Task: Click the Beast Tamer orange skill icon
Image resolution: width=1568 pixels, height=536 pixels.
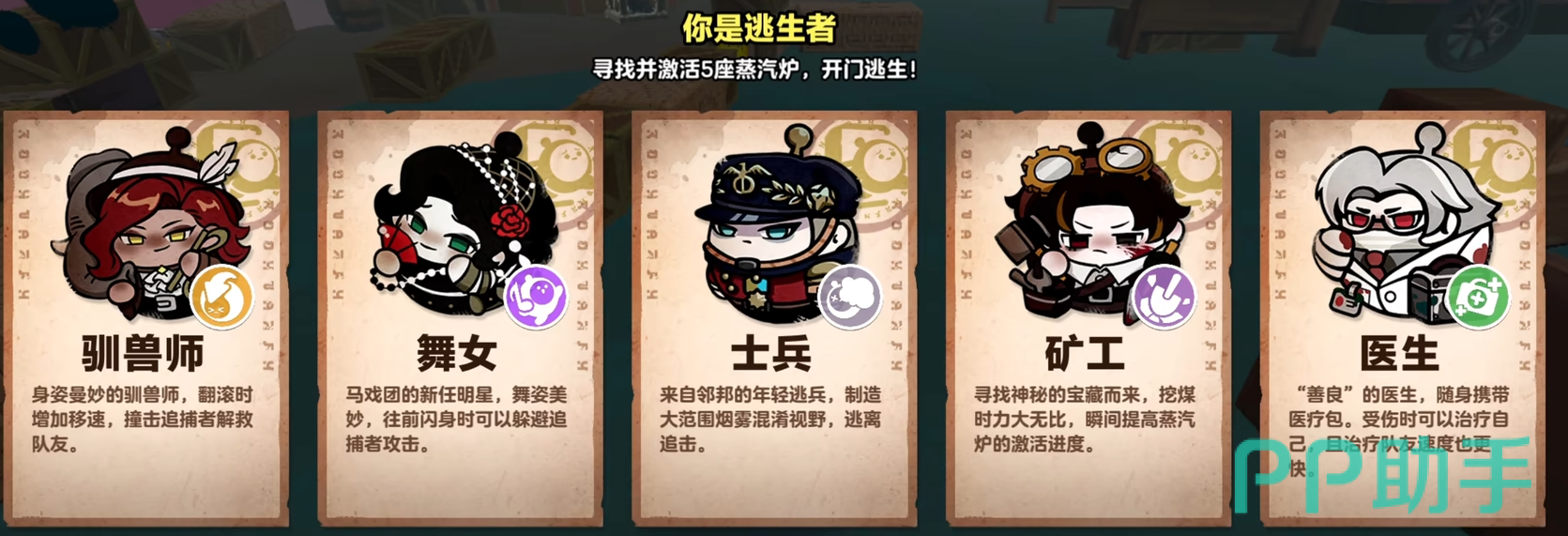Action: coord(222,297)
